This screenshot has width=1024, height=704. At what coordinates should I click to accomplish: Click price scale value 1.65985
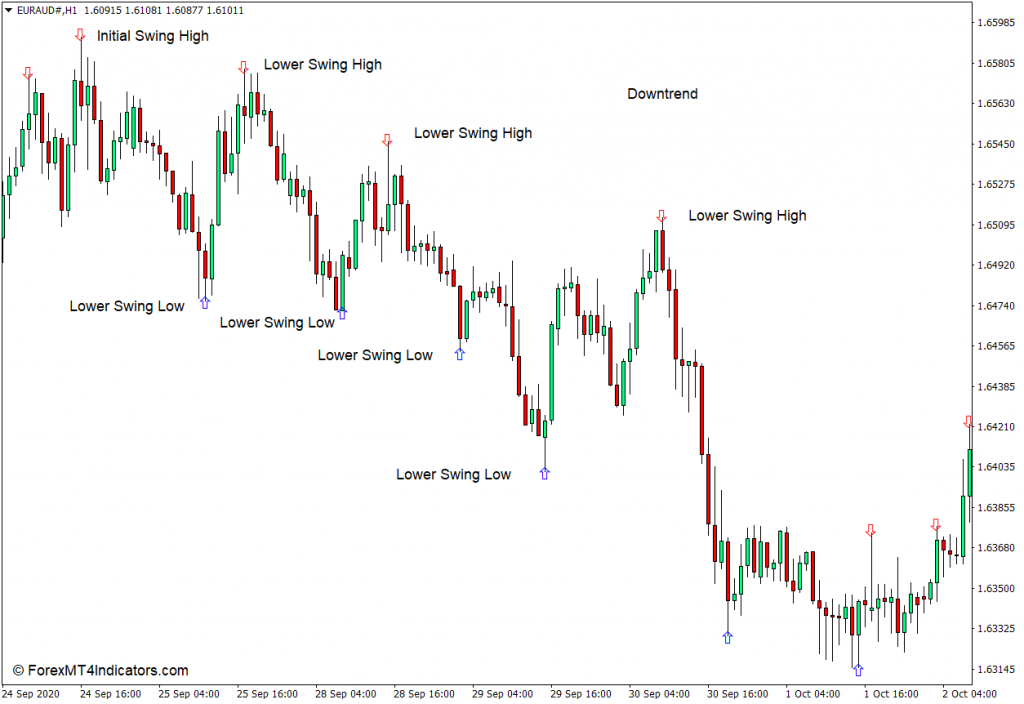(x=996, y=23)
